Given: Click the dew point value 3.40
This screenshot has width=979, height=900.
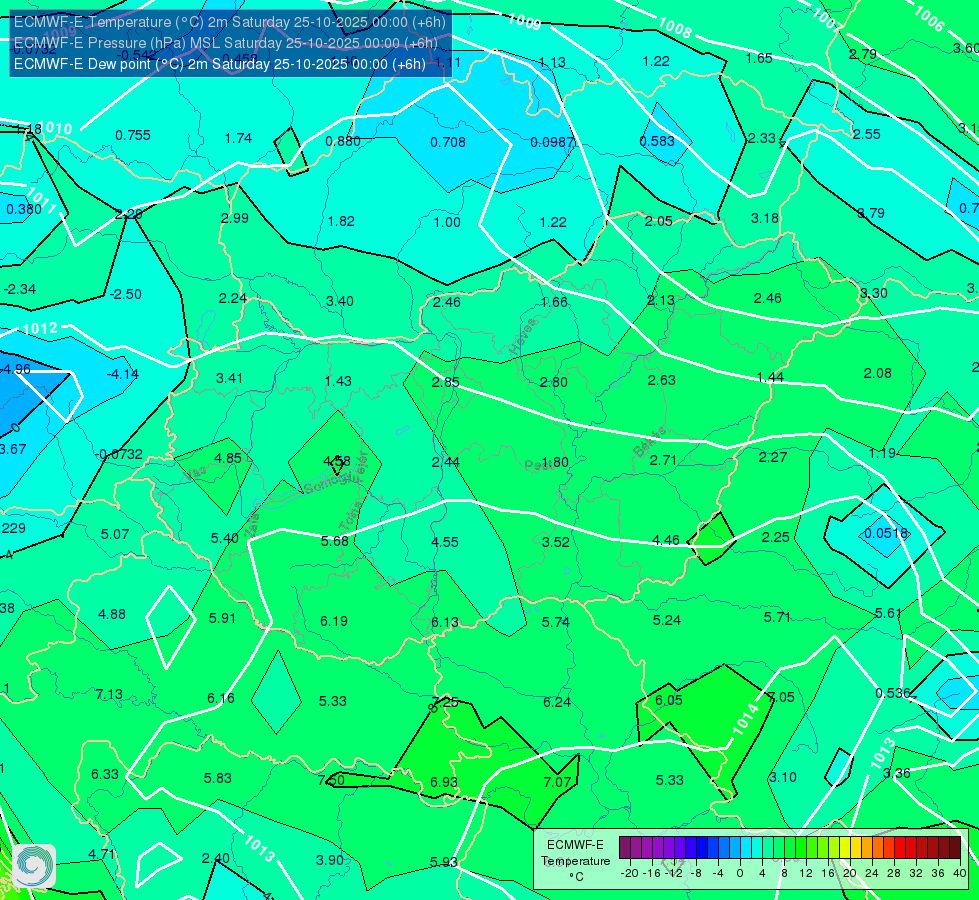Looking at the screenshot, I should [340, 302].
